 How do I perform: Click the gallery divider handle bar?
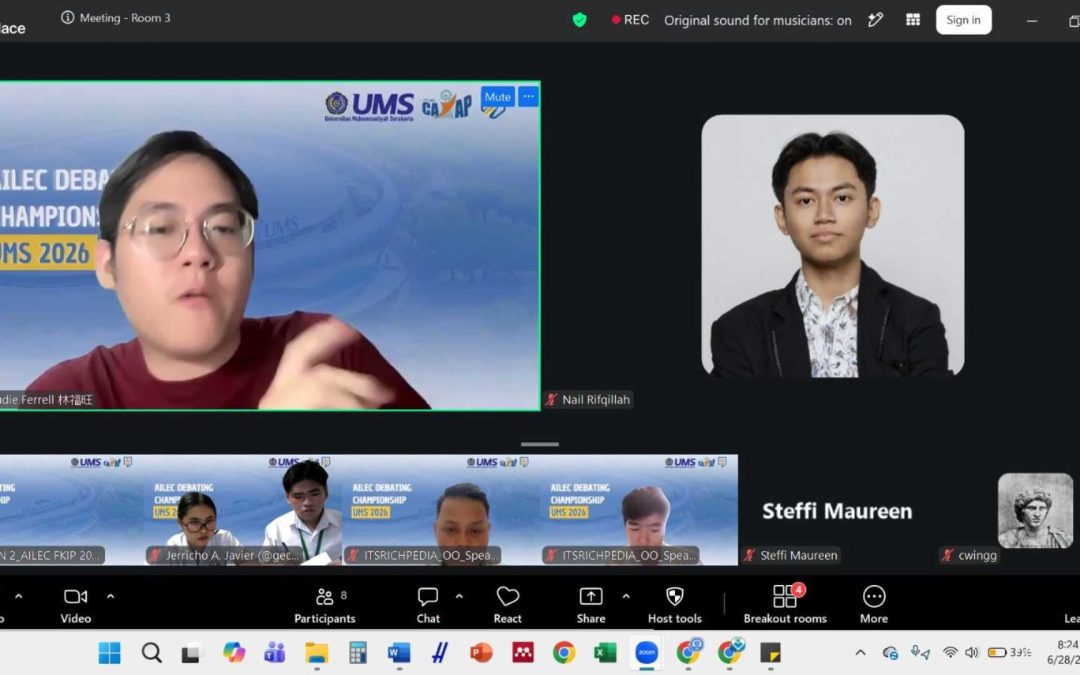(x=540, y=444)
